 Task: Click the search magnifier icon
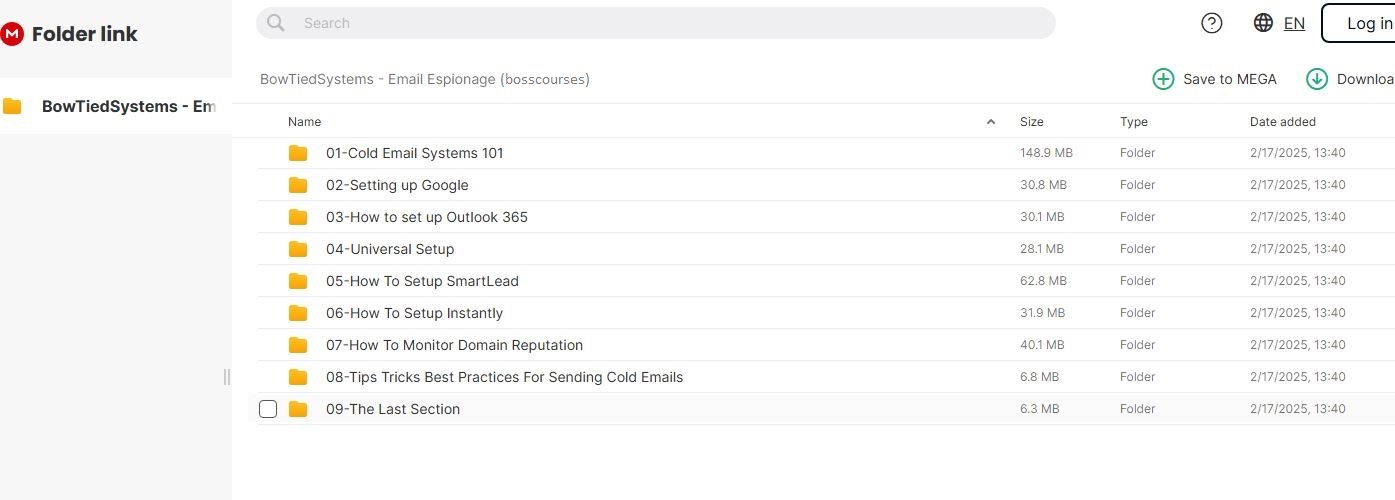tap(276, 23)
